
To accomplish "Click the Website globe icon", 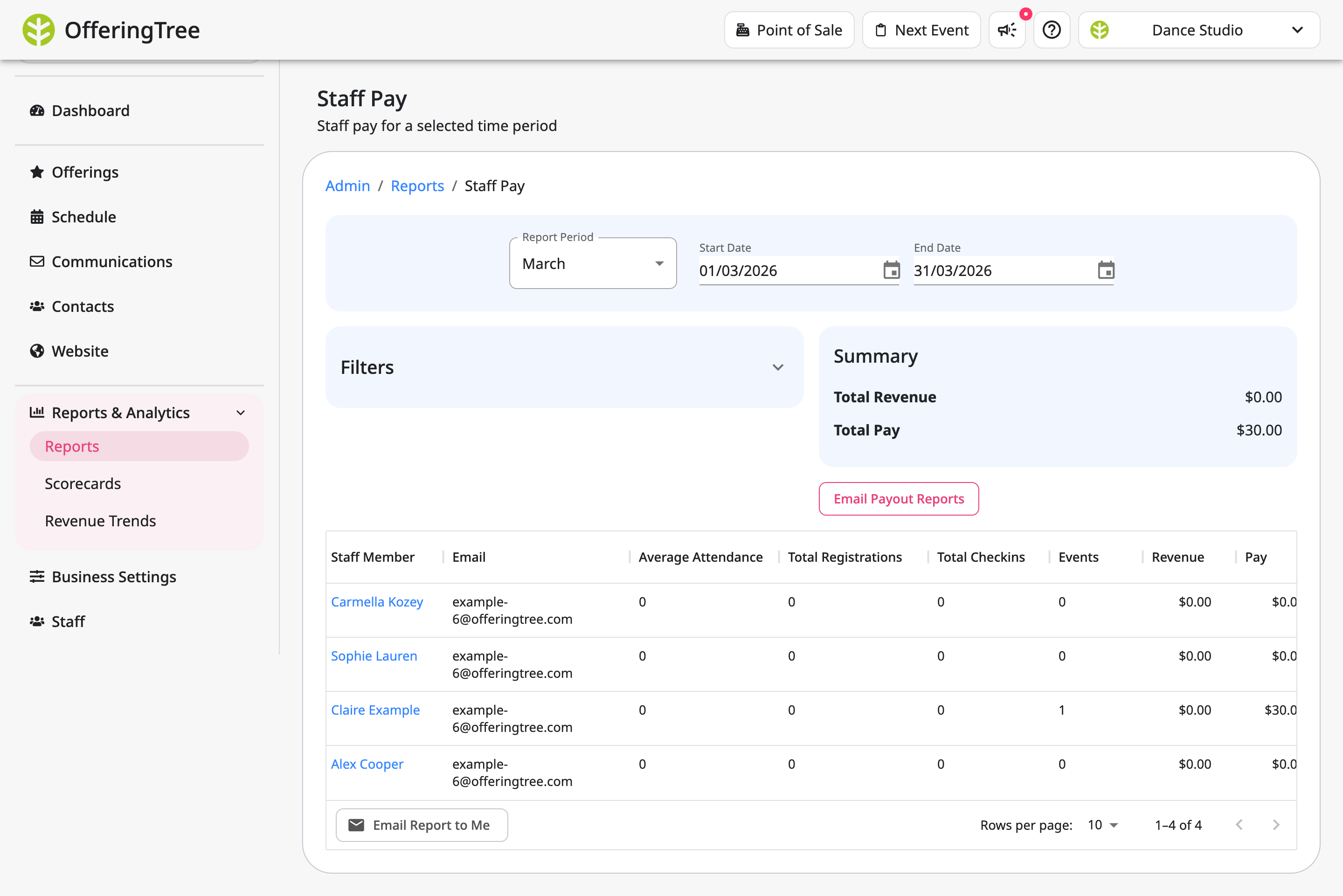I will pyautogui.click(x=37, y=351).
